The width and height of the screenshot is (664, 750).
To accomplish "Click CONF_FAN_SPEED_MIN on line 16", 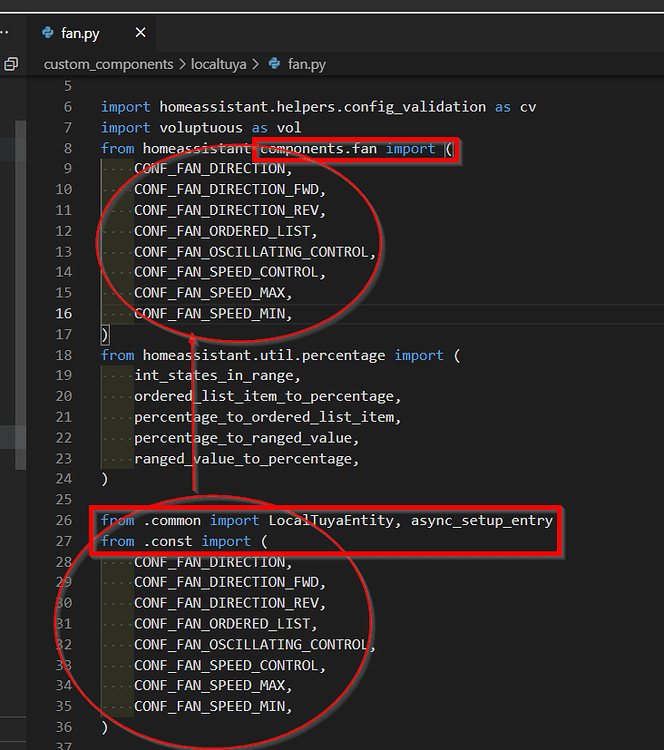I will [212, 313].
